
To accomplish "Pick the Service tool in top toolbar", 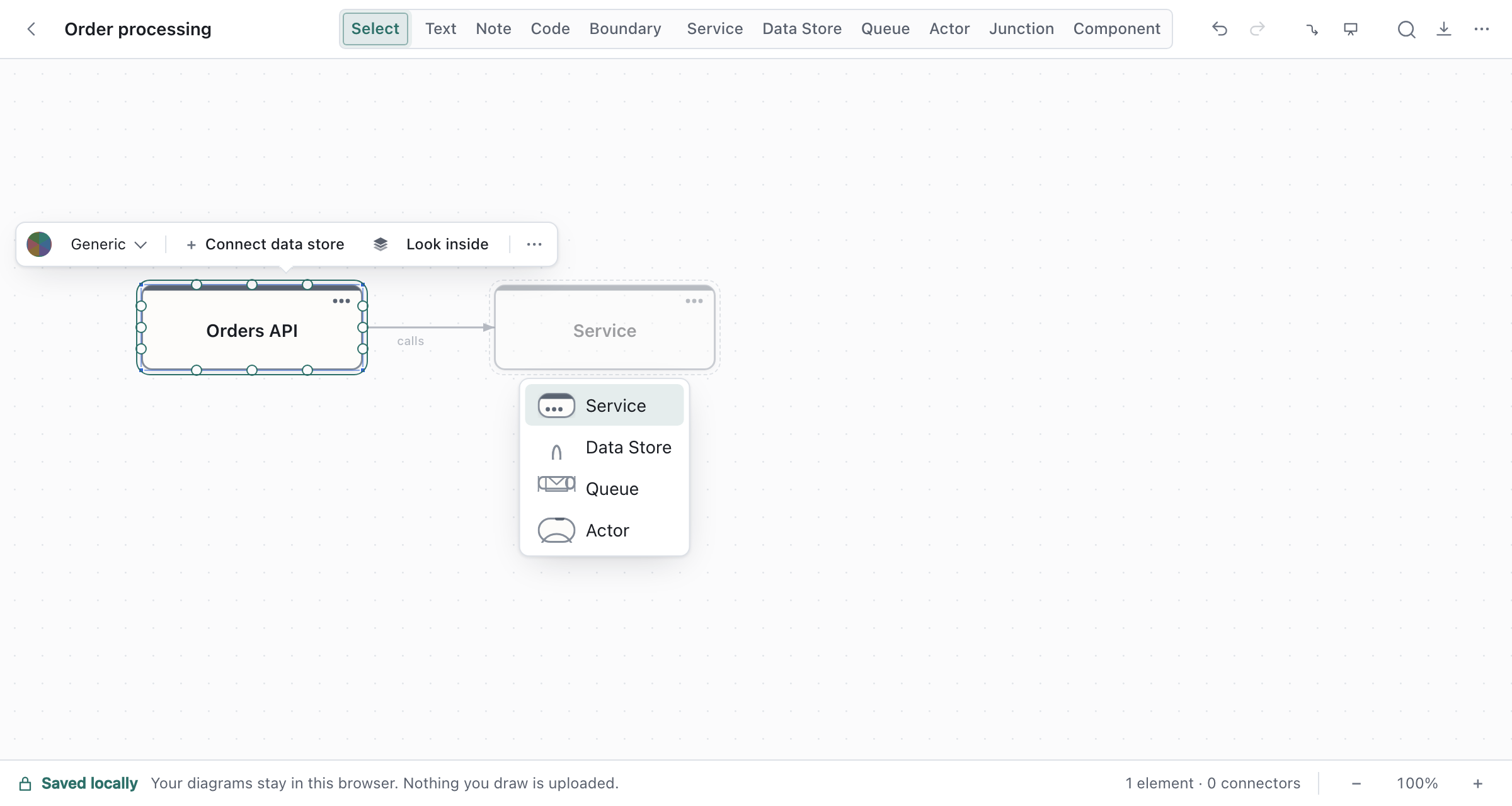I will click(x=714, y=29).
